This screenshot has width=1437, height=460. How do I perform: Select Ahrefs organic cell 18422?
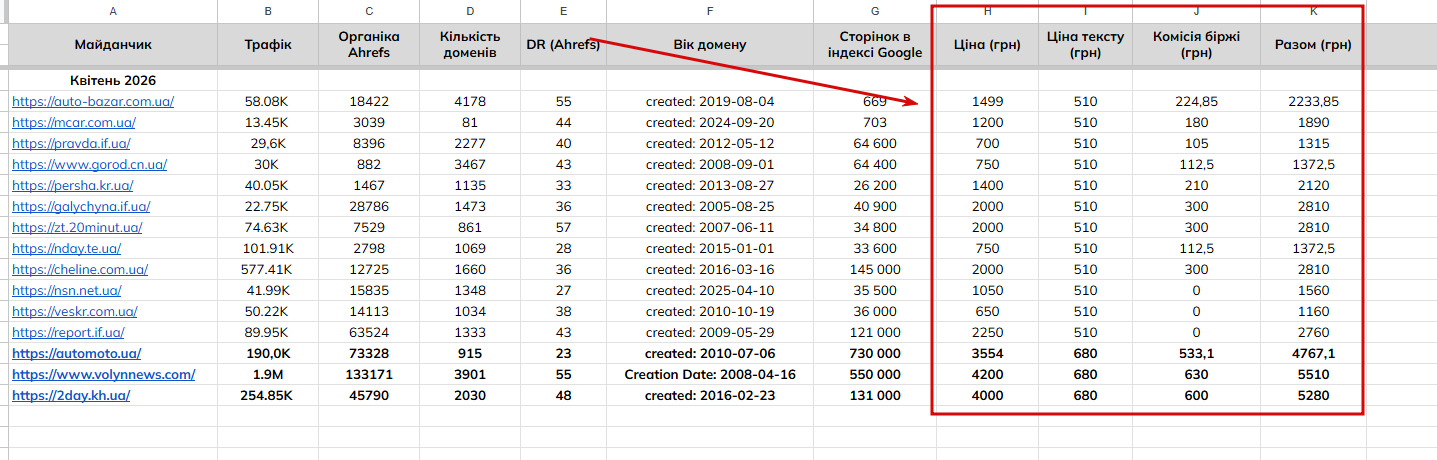(x=369, y=102)
